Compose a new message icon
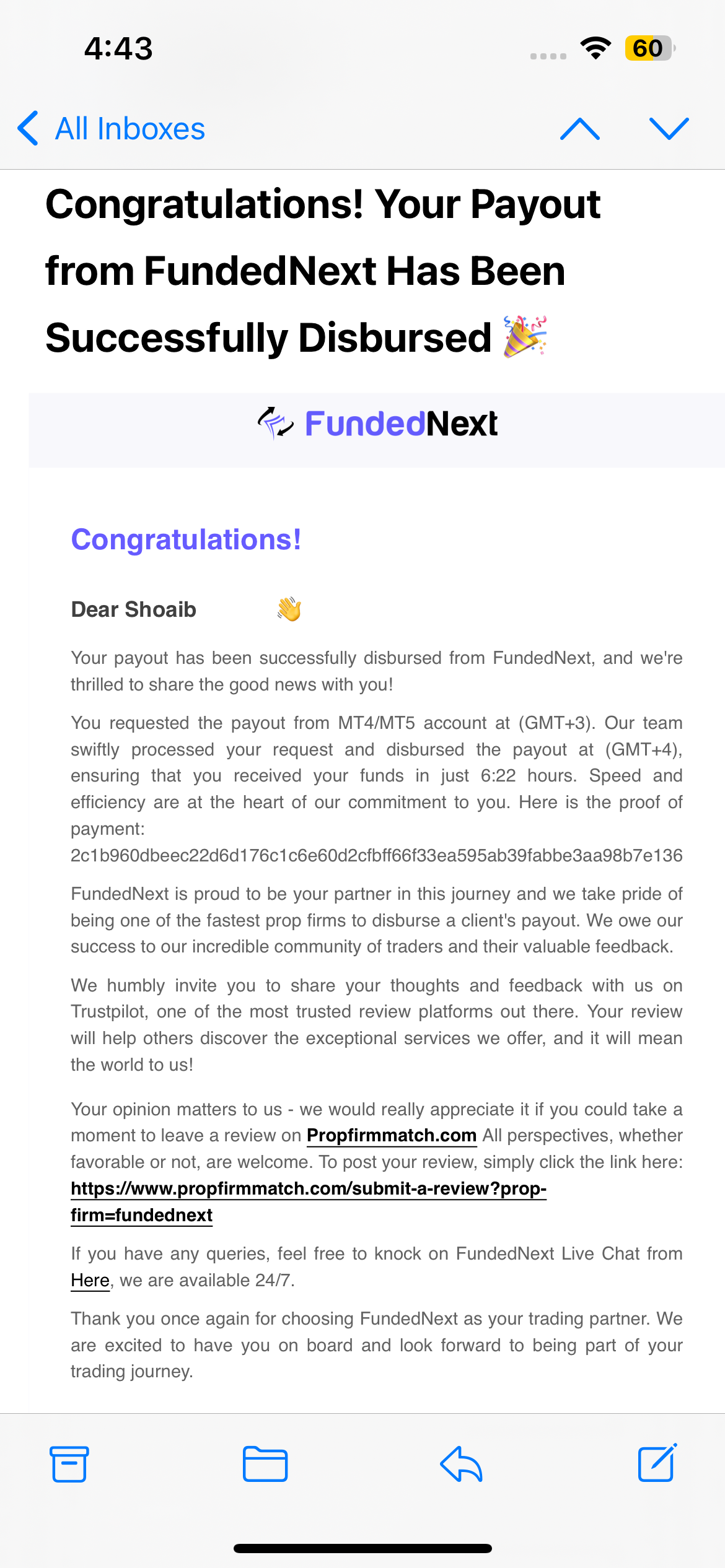725x1568 pixels. [657, 1463]
